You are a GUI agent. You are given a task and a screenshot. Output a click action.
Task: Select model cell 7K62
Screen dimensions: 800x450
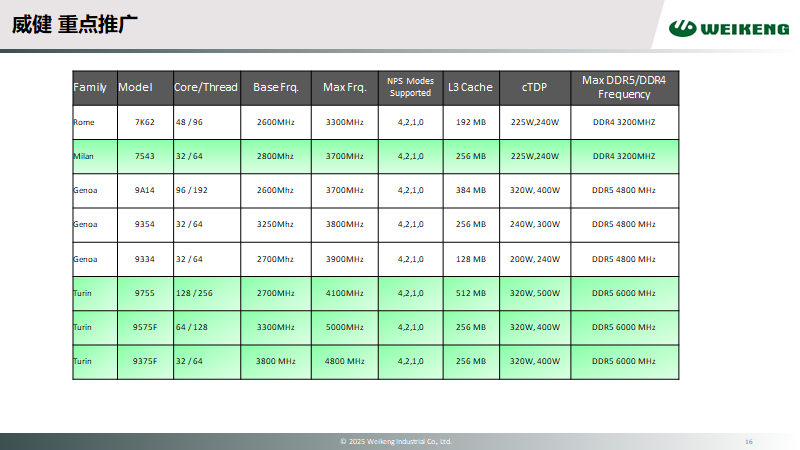coord(145,122)
